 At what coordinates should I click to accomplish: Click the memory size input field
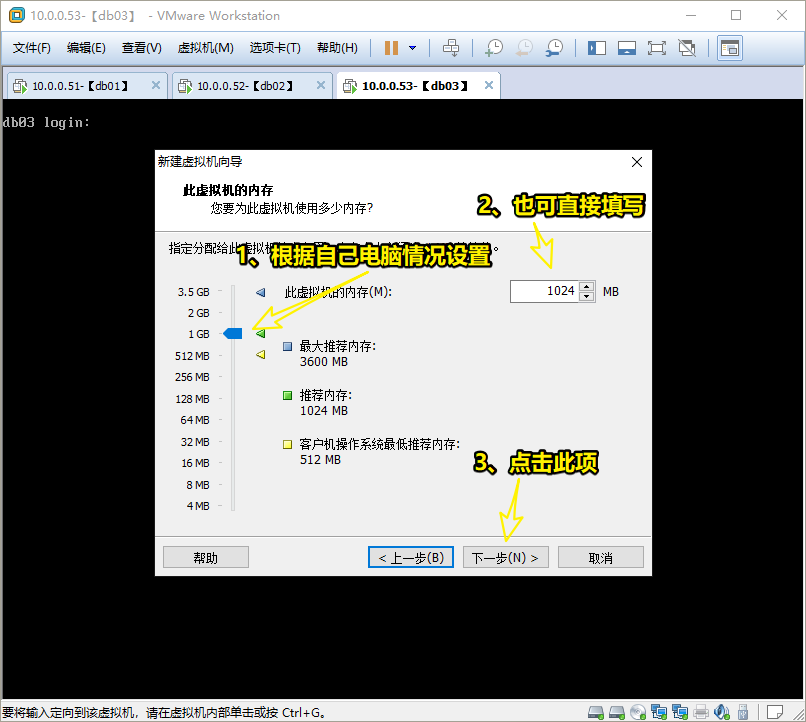(x=544, y=291)
